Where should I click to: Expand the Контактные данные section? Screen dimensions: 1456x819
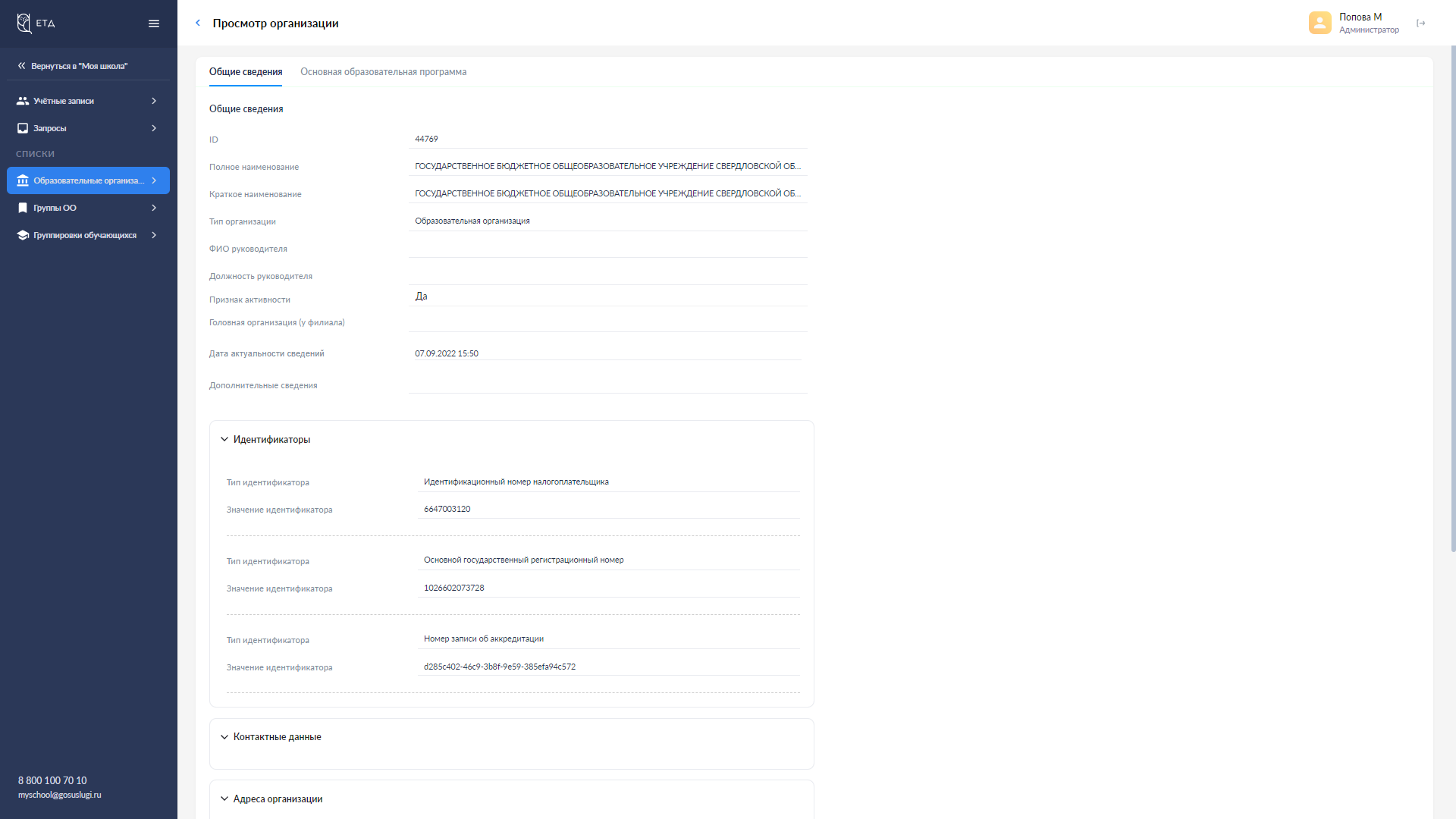pos(224,737)
